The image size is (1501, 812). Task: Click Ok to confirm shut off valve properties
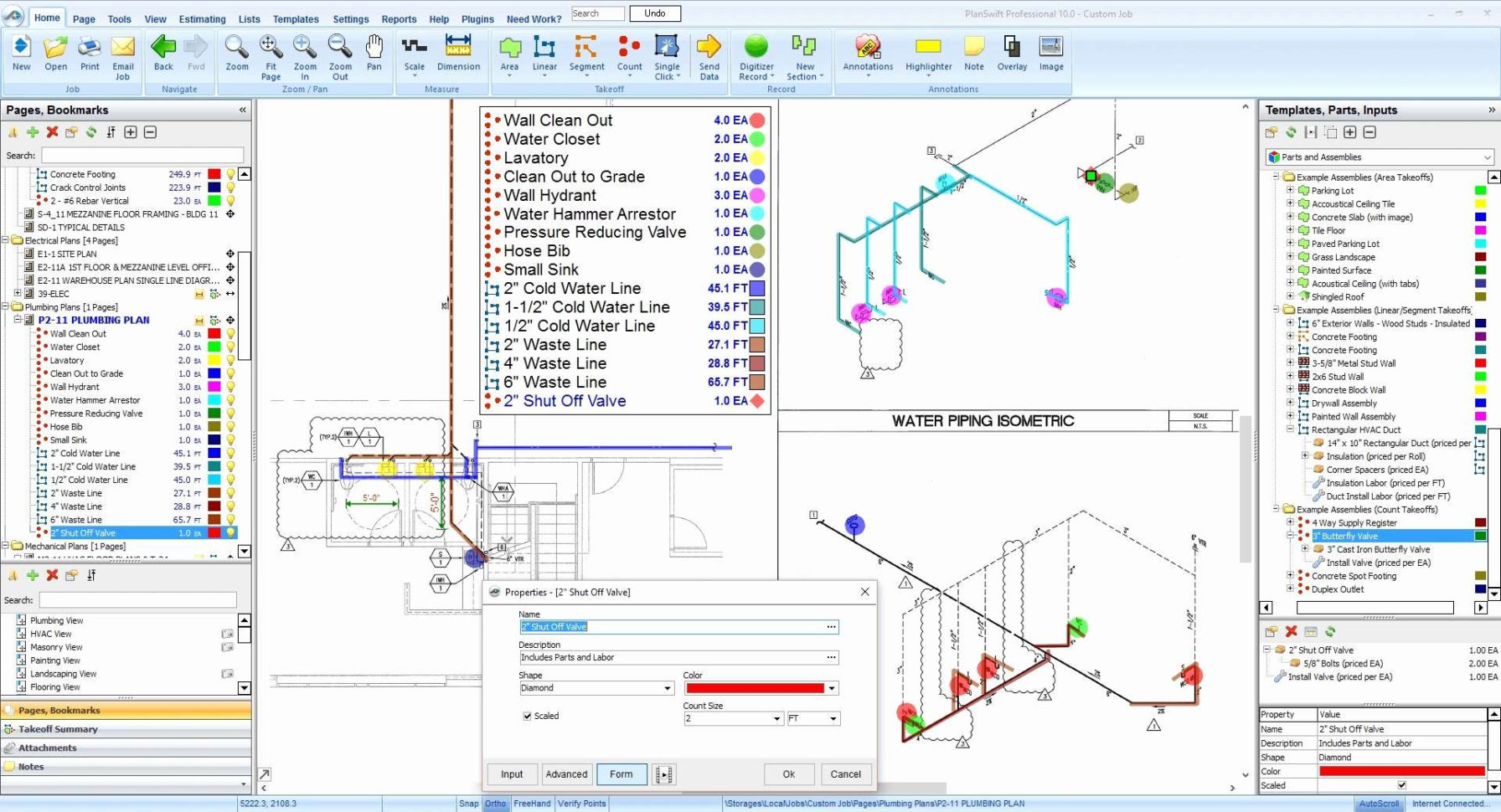pyautogui.click(x=787, y=773)
